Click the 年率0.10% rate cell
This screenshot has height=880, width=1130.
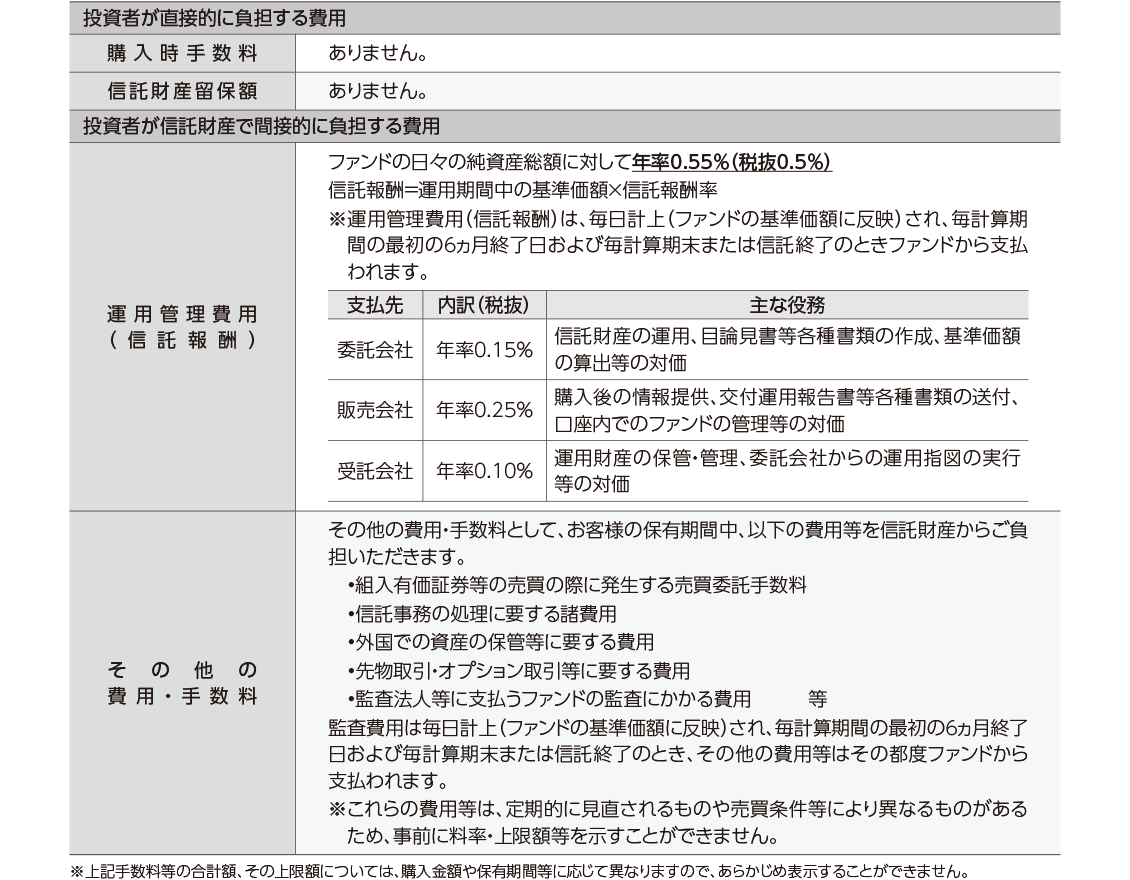click(484, 471)
